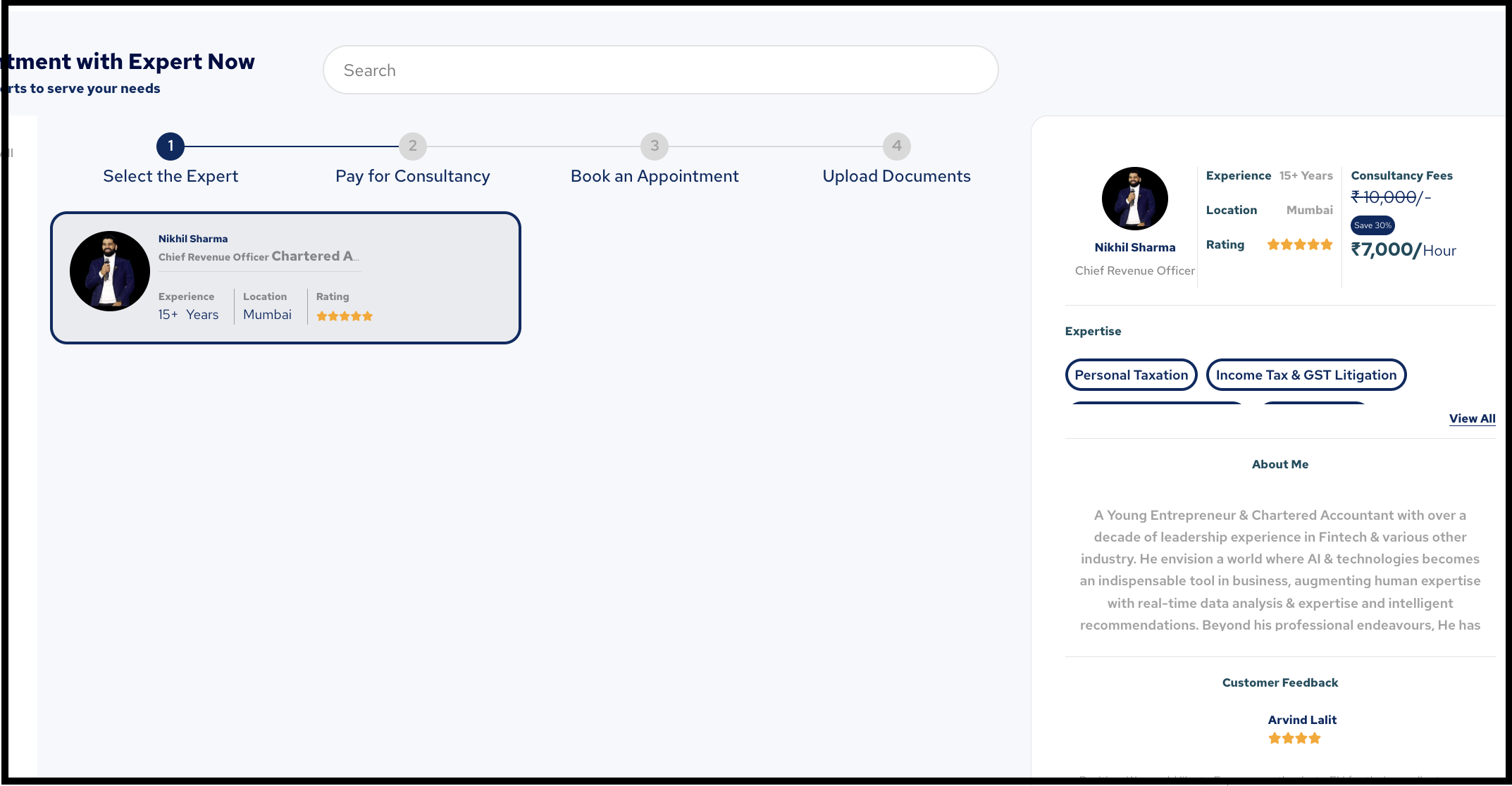Click Arvind Lalit's four-star rating

point(1294,738)
